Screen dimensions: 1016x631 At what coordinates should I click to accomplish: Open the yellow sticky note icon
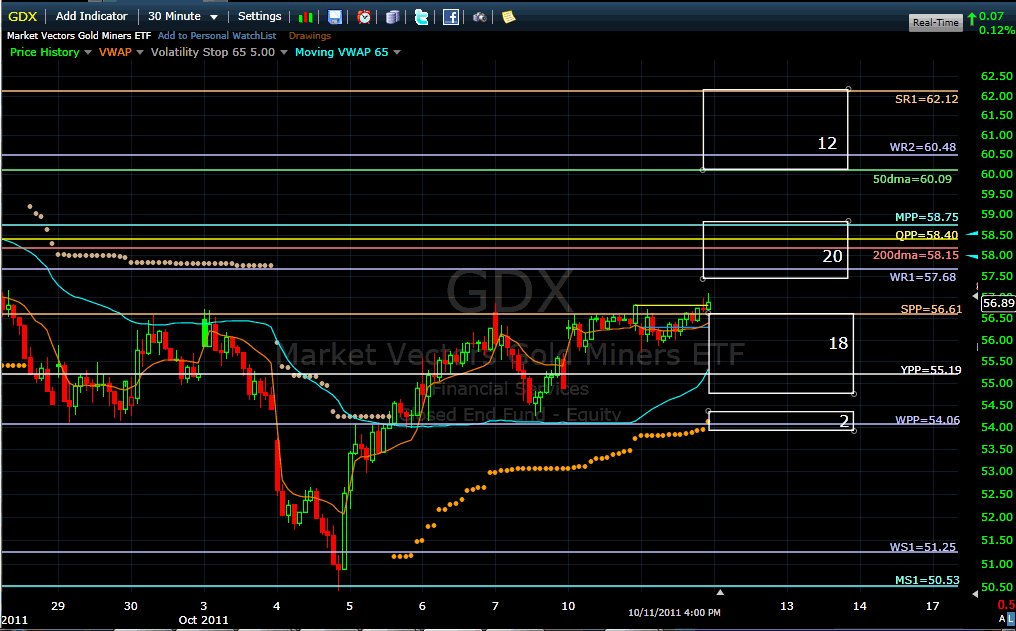point(509,17)
